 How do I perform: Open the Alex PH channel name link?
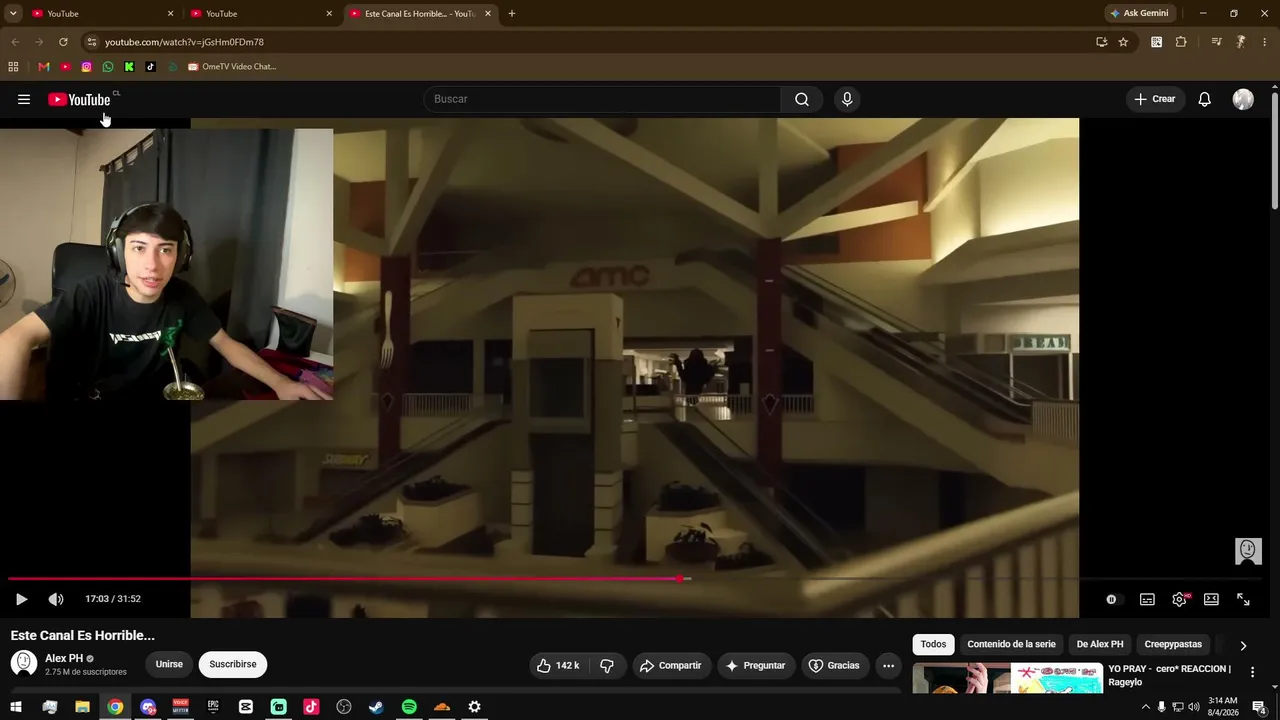(x=64, y=658)
